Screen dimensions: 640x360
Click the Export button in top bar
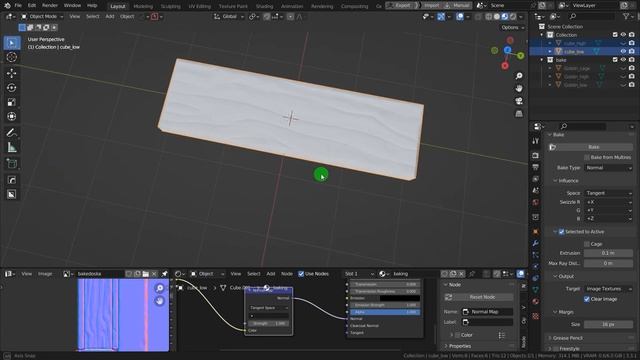(402, 6)
